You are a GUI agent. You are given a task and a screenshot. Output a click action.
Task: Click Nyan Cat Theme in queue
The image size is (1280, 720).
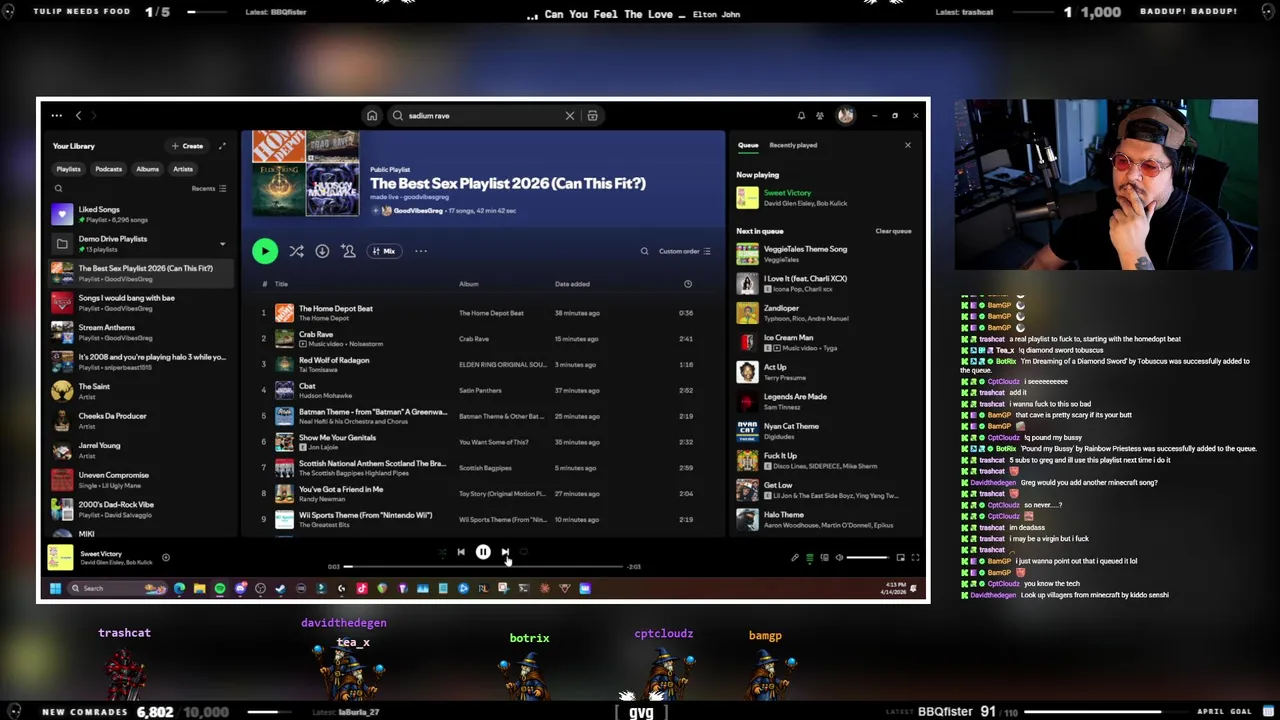pos(824,431)
